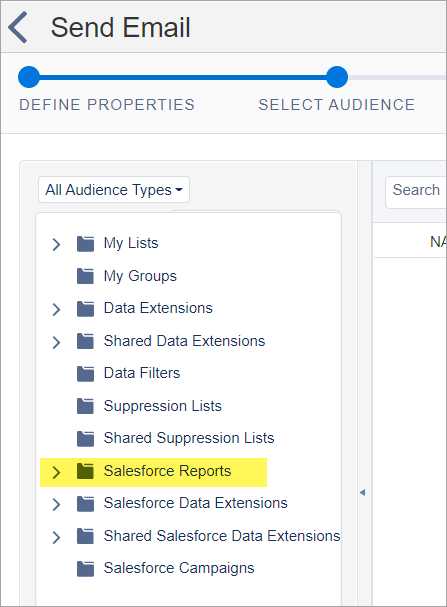Click the Data Extensions folder icon
The image size is (447, 607).
click(x=86, y=309)
